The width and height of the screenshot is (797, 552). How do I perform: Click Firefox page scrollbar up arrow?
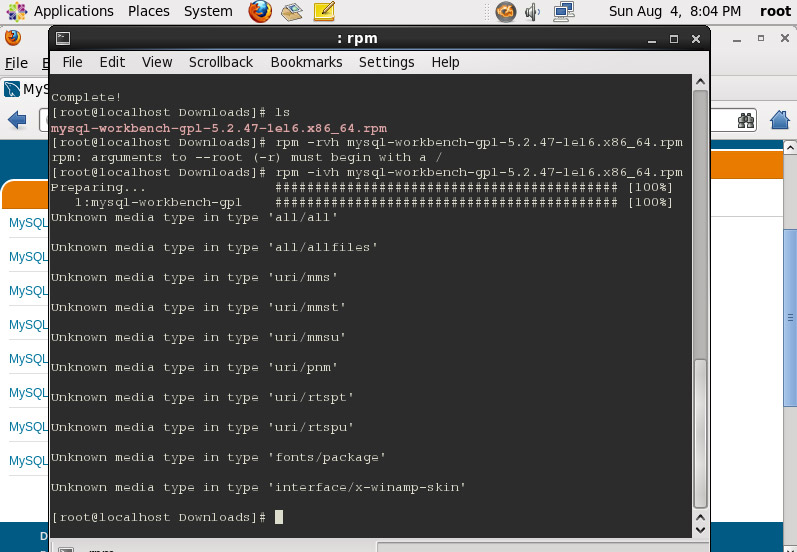click(790, 147)
